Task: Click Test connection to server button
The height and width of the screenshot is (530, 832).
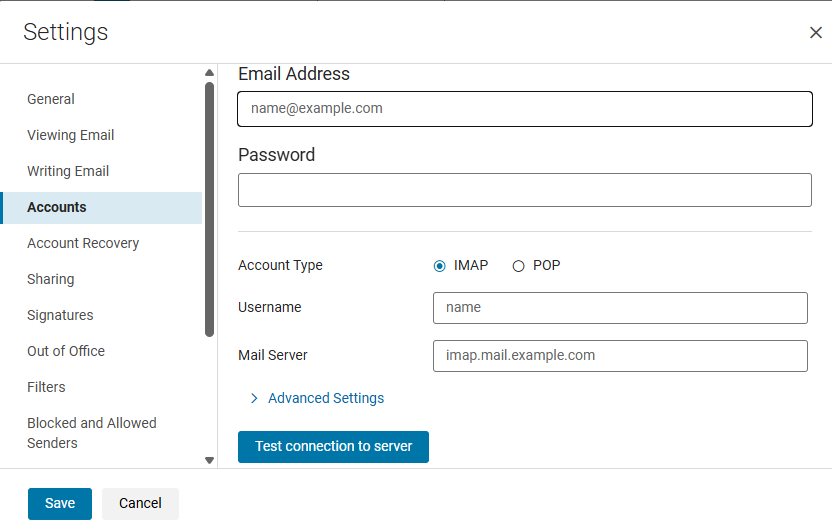Action: tap(333, 446)
